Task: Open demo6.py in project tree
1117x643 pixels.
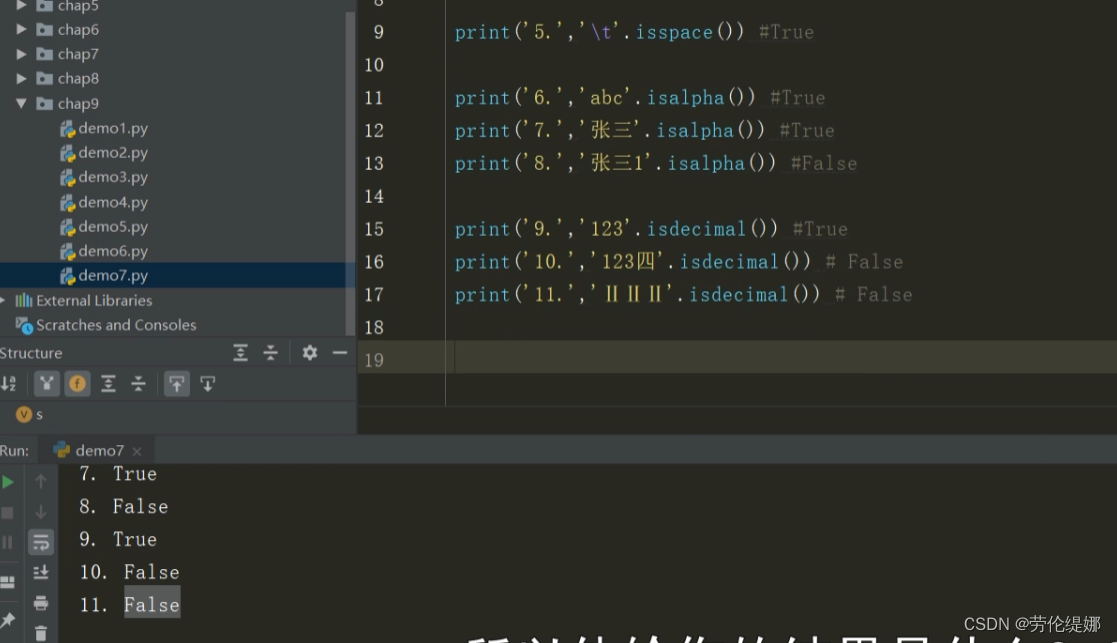Action: 113,251
